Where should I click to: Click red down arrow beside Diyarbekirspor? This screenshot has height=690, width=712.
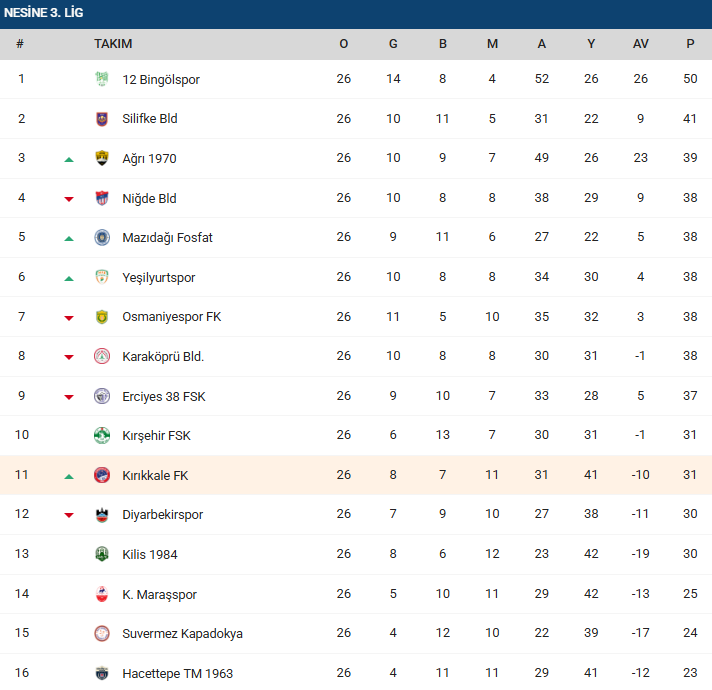[69, 516]
